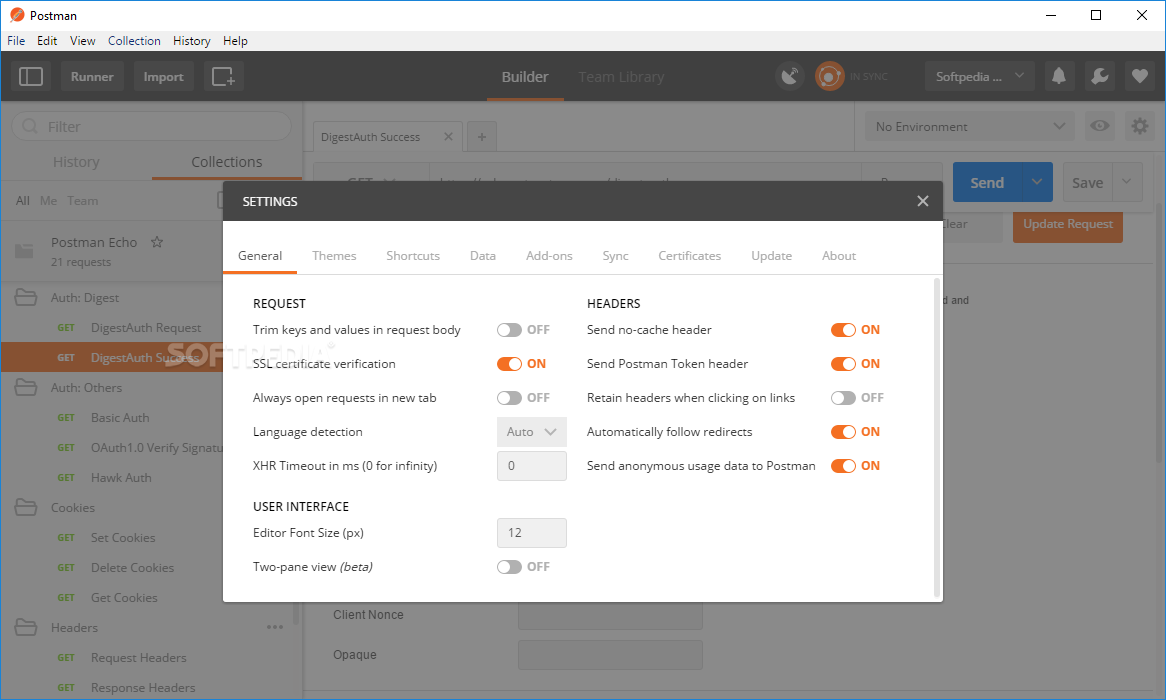This screenshot has height=700, width=1166.
Task: Switch to Shortcuts settings tab
Action: 413,256
